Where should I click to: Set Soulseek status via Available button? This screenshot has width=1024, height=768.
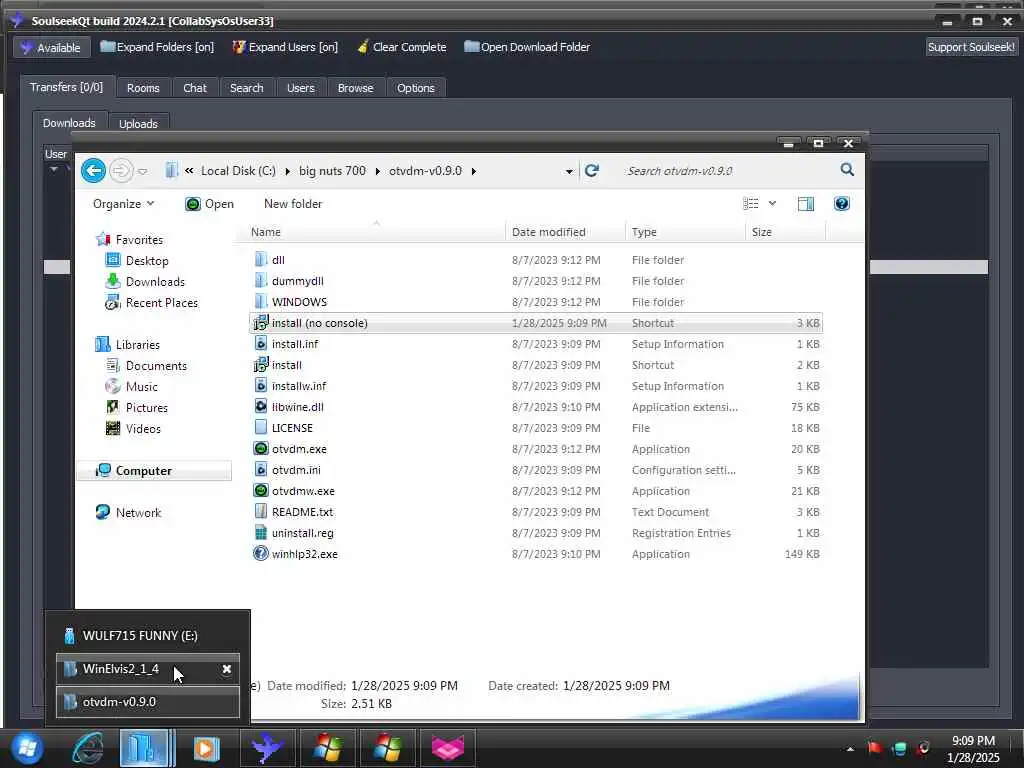[x=50, y=47]
